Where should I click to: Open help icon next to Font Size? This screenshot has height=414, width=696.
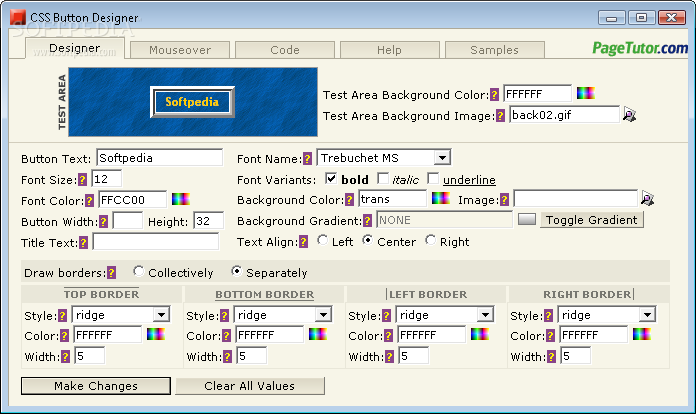coord(83,180)
